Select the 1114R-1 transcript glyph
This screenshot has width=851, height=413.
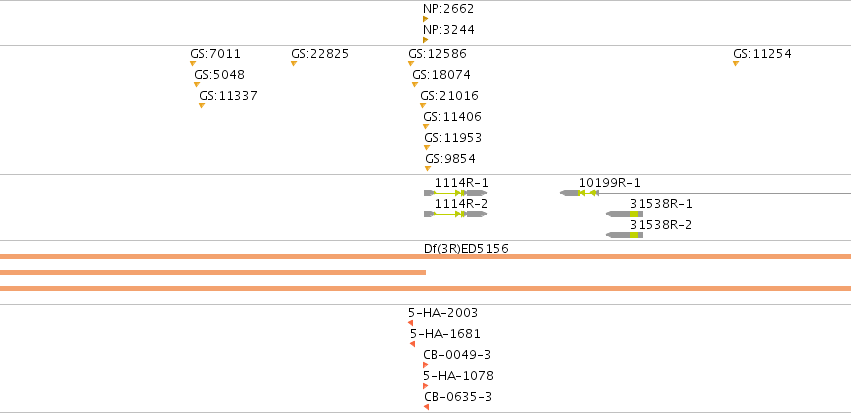pyautogui.click(x=455, y=193)
